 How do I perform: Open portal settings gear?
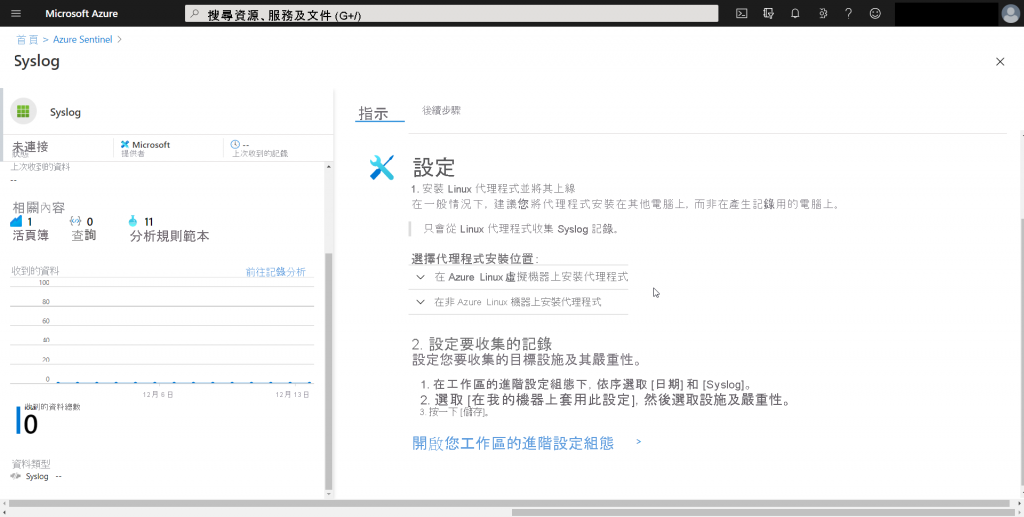point(822,13)
